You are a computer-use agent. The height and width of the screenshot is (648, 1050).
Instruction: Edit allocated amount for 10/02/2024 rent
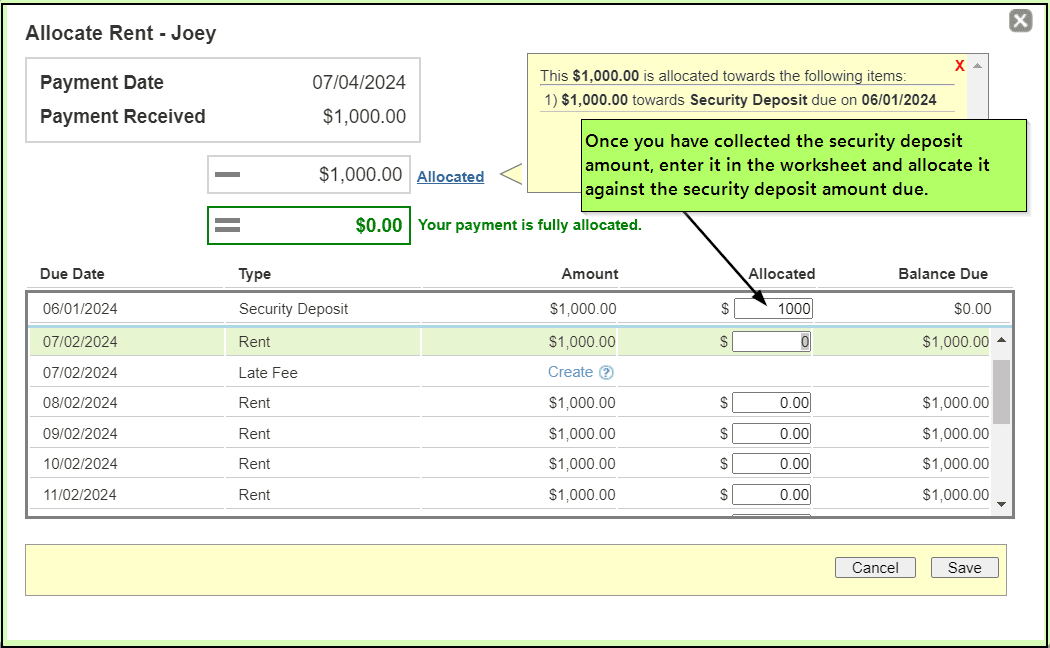[x=771, y=464]
